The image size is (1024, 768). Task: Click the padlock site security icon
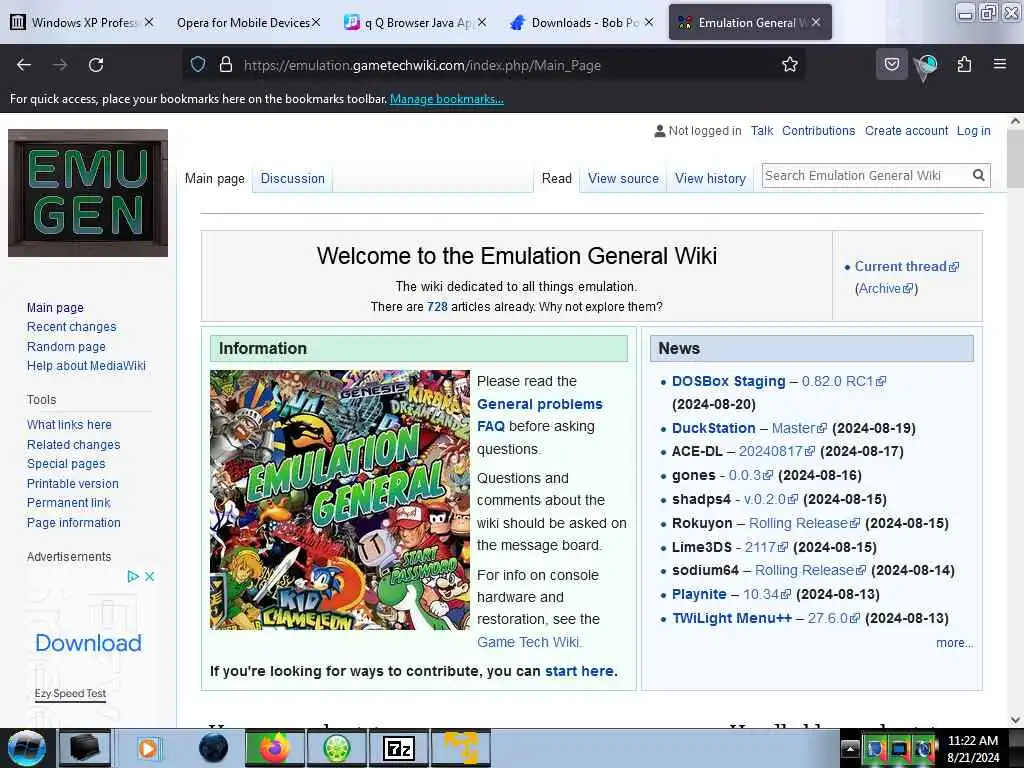point(226,64)
